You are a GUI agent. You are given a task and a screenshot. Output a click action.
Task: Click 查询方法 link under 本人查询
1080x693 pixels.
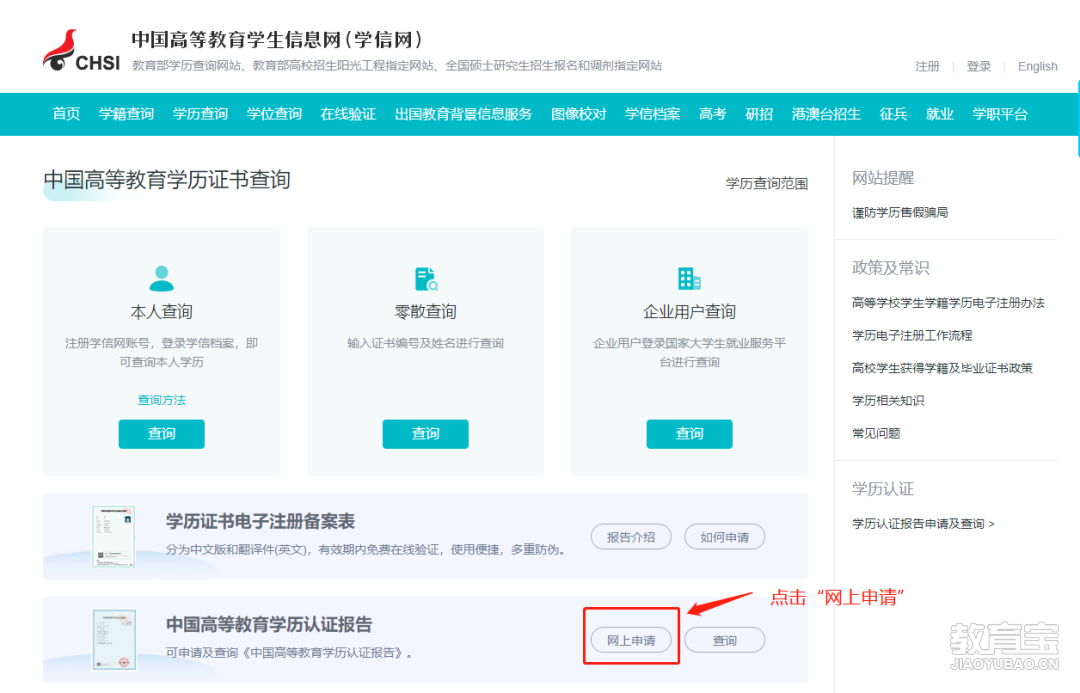pyautogui.click(x=161, y=400)
